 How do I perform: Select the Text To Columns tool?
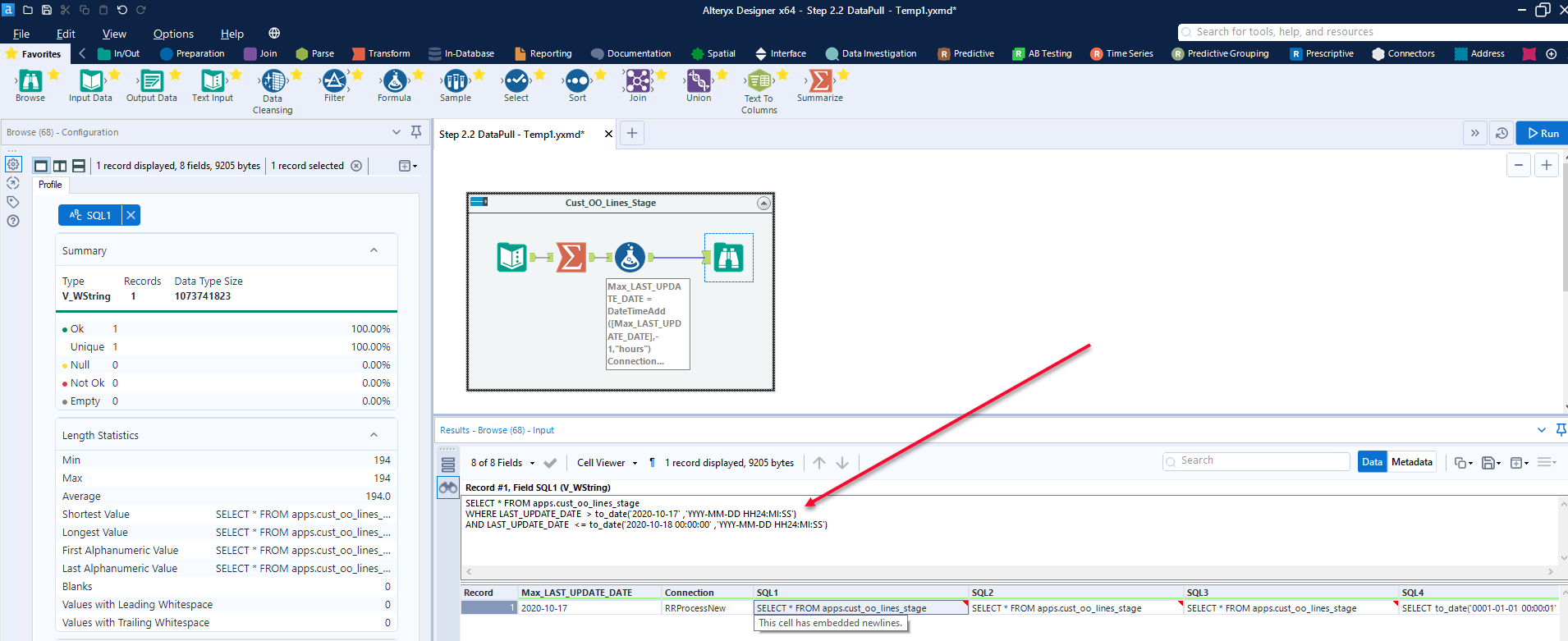click(x=759, y=81)
